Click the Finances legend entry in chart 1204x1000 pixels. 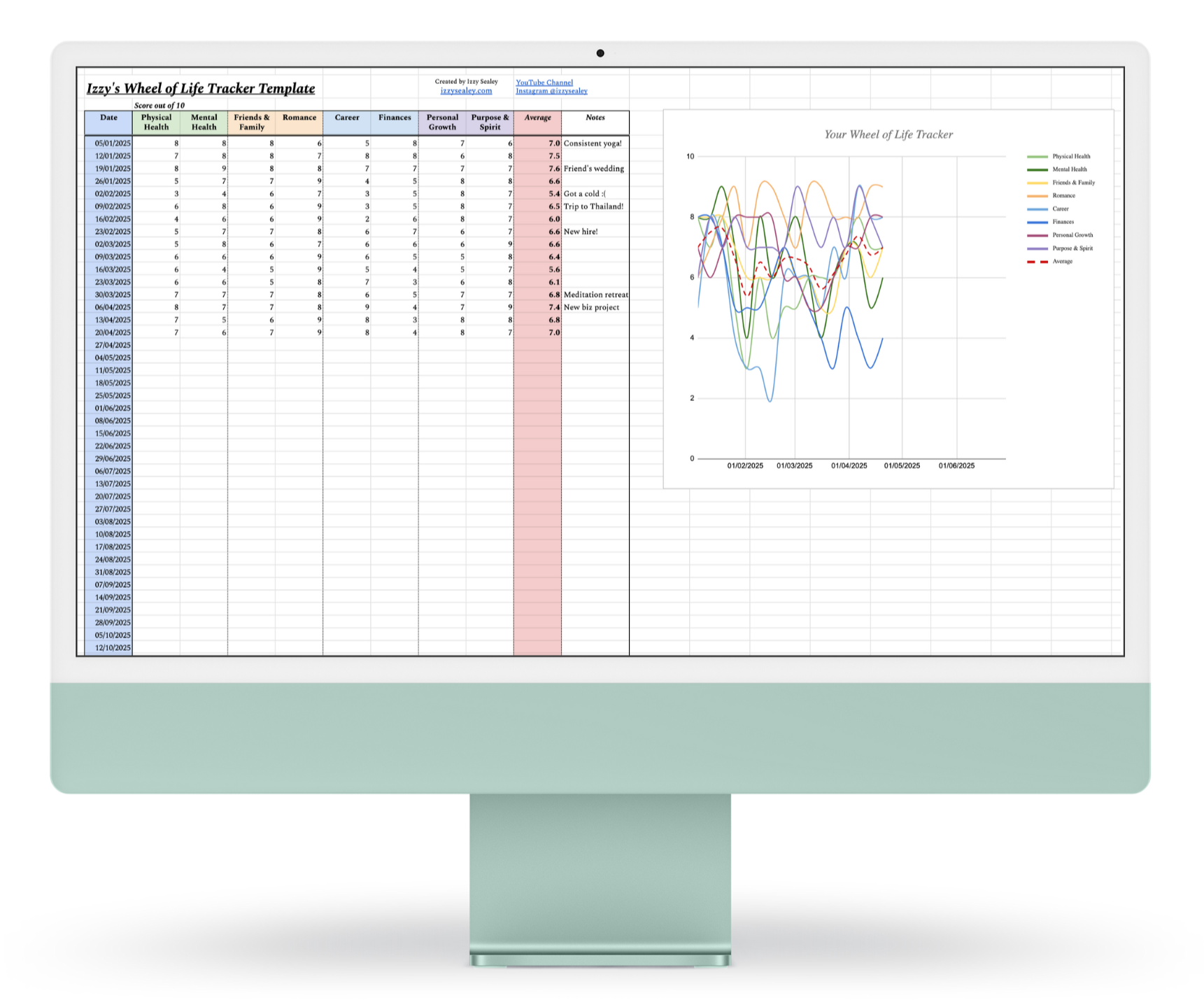pyautogui.click(x=1050, y=222)
